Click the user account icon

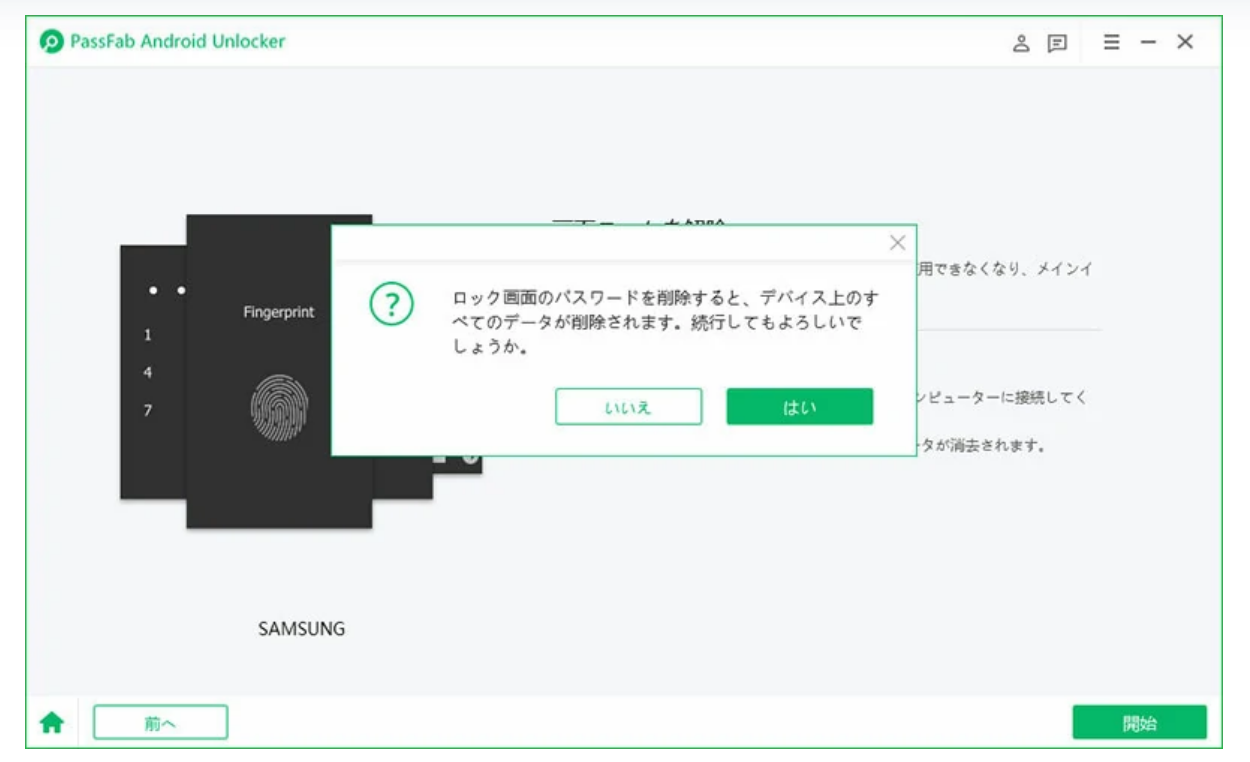pyautogui.click(x=1021, y=43)
